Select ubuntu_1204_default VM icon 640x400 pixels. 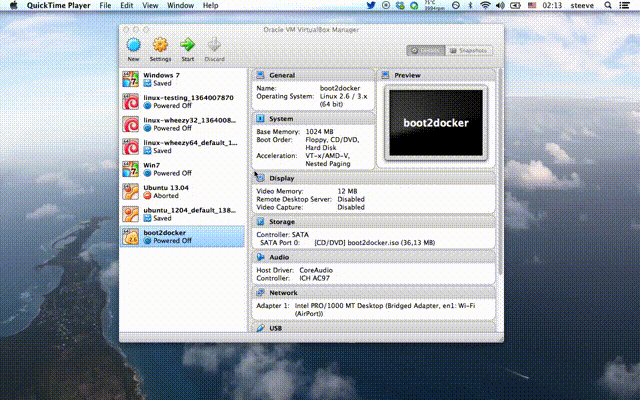coord(131,214)
